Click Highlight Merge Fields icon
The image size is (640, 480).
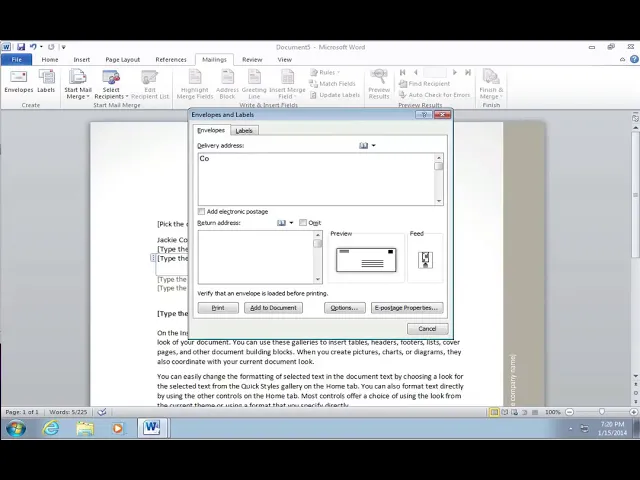coord(195,84)
